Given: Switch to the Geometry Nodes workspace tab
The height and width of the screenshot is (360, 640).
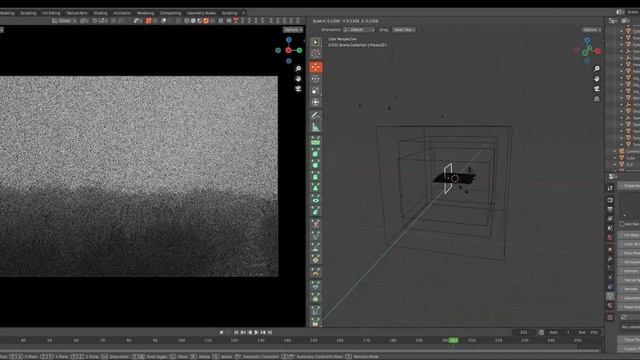Looking at the screenshot, I should click(202, 13).
